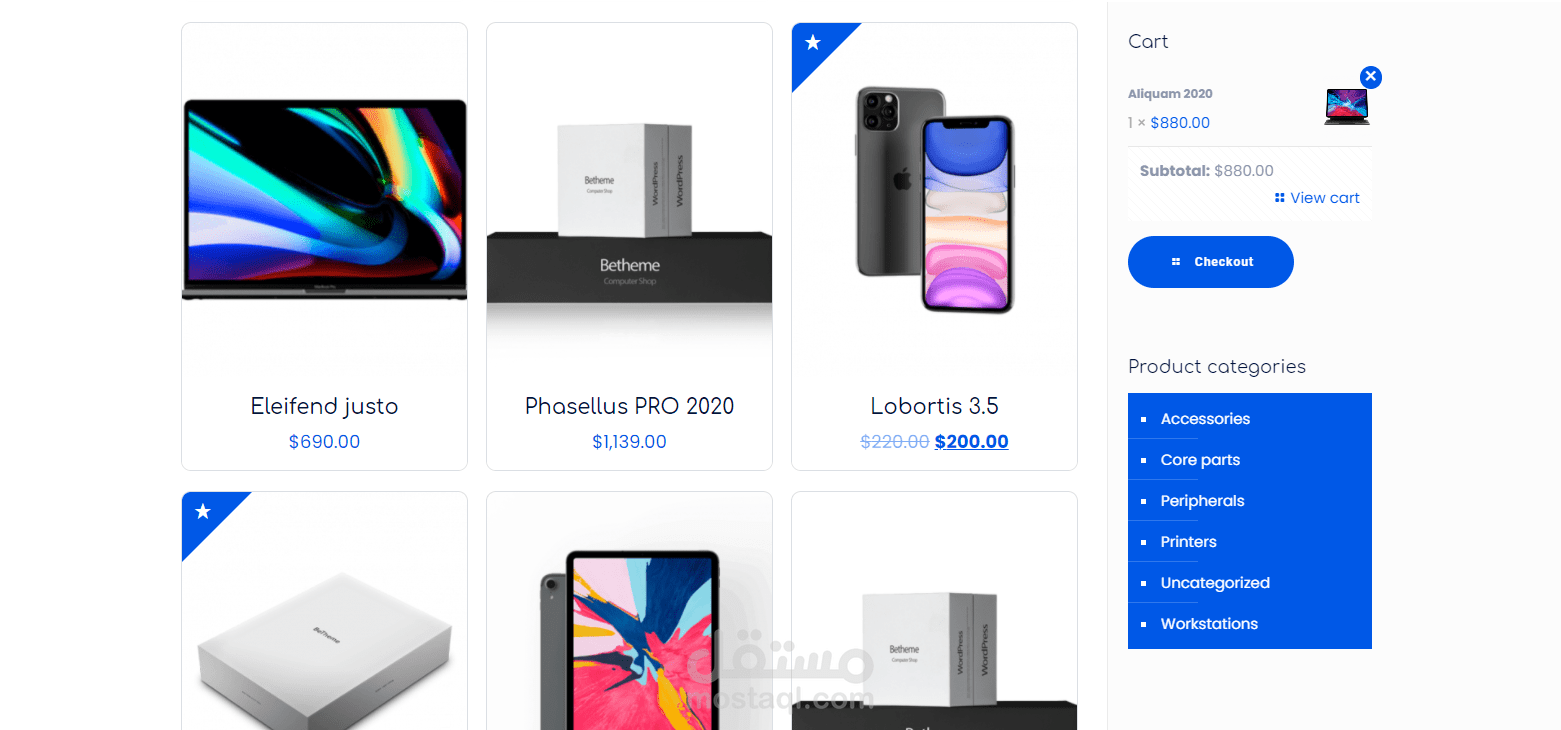The width and height of the screenshot is (1561, 730).
Task: Click the Aliquam 2020 cart item name
Action: [1170, 94]
